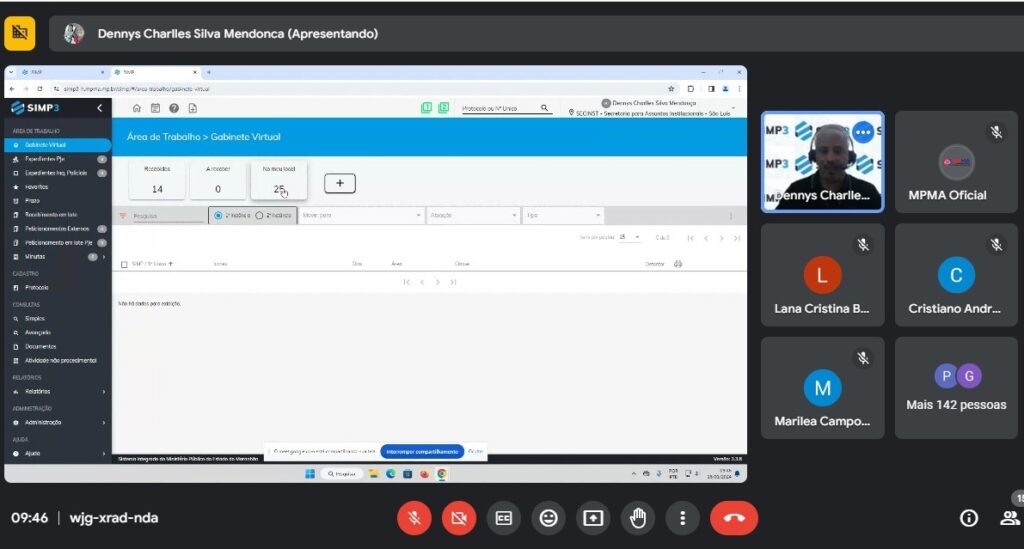Click the SIMP3 home icon in top toolbar
This screenshot has width=1024, height=549.
point(137,108)
